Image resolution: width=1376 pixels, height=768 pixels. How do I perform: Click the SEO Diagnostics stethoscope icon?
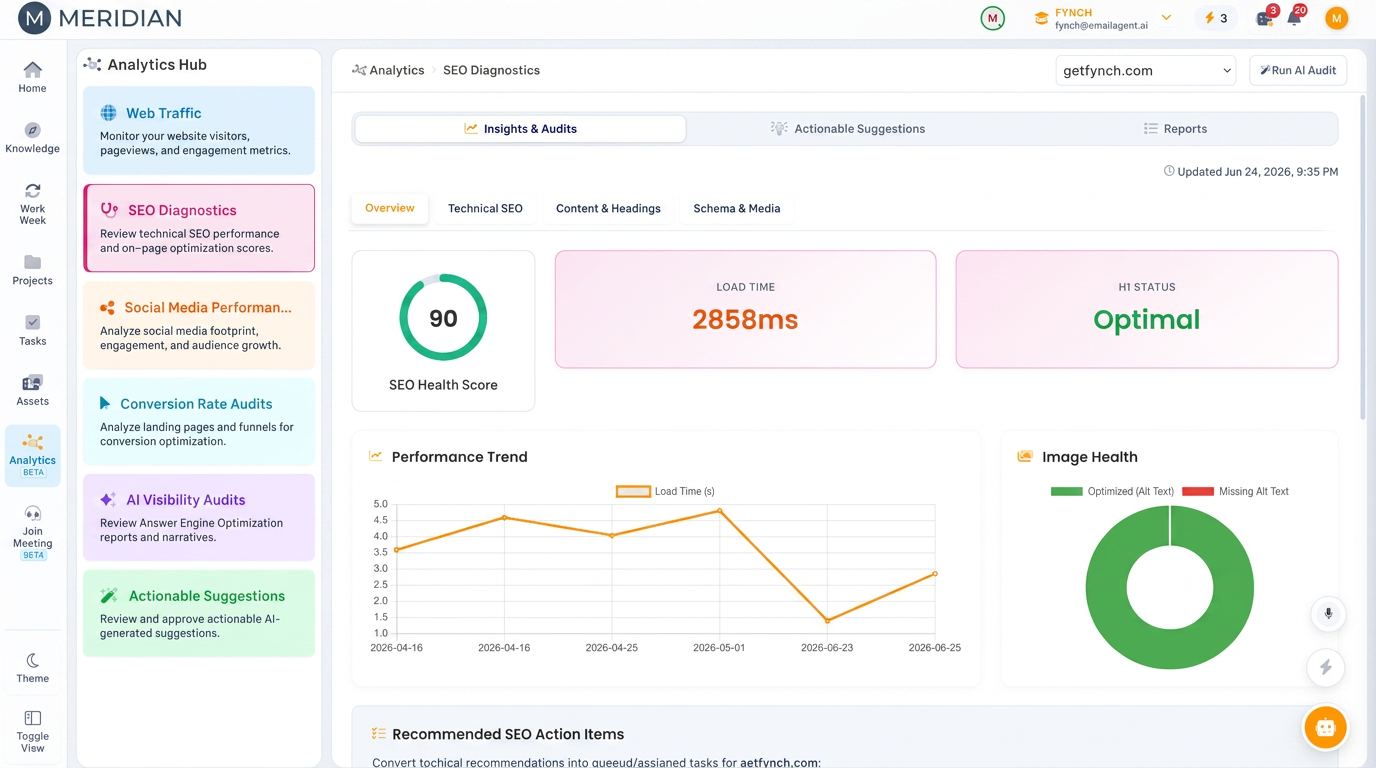[110, 210]
